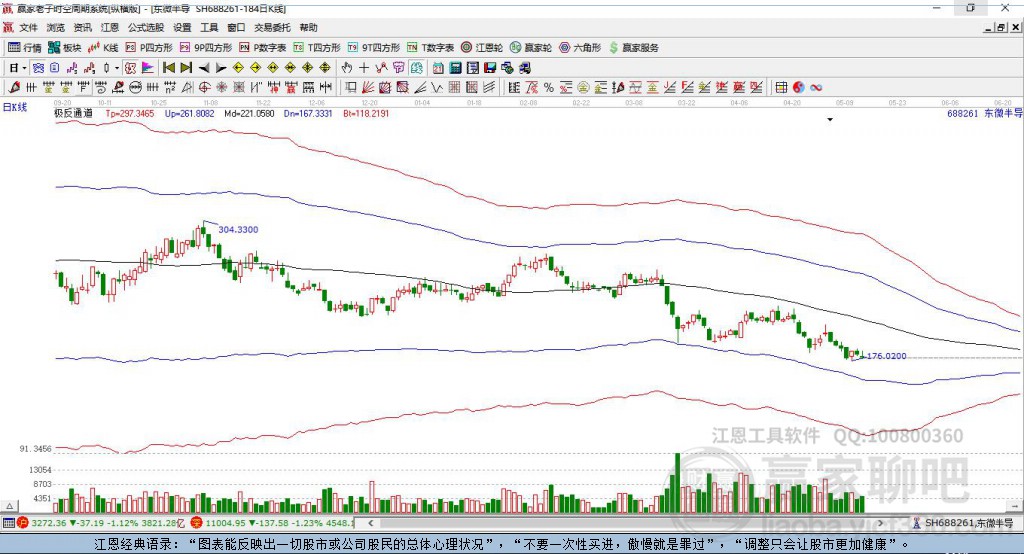Click the horizontal scrollbar right arrow
This screenshot has width=1024, height=554.
[x=880, y=523]
